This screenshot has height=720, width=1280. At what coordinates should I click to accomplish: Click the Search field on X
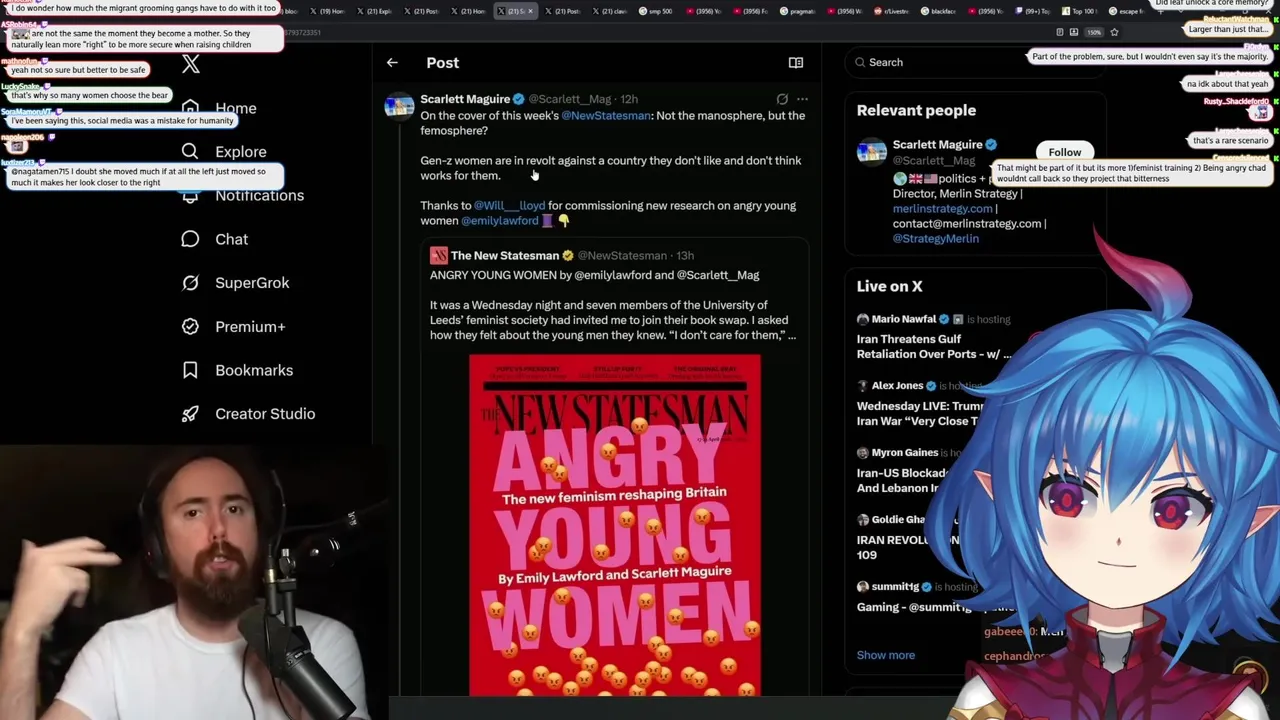[975, 62]
